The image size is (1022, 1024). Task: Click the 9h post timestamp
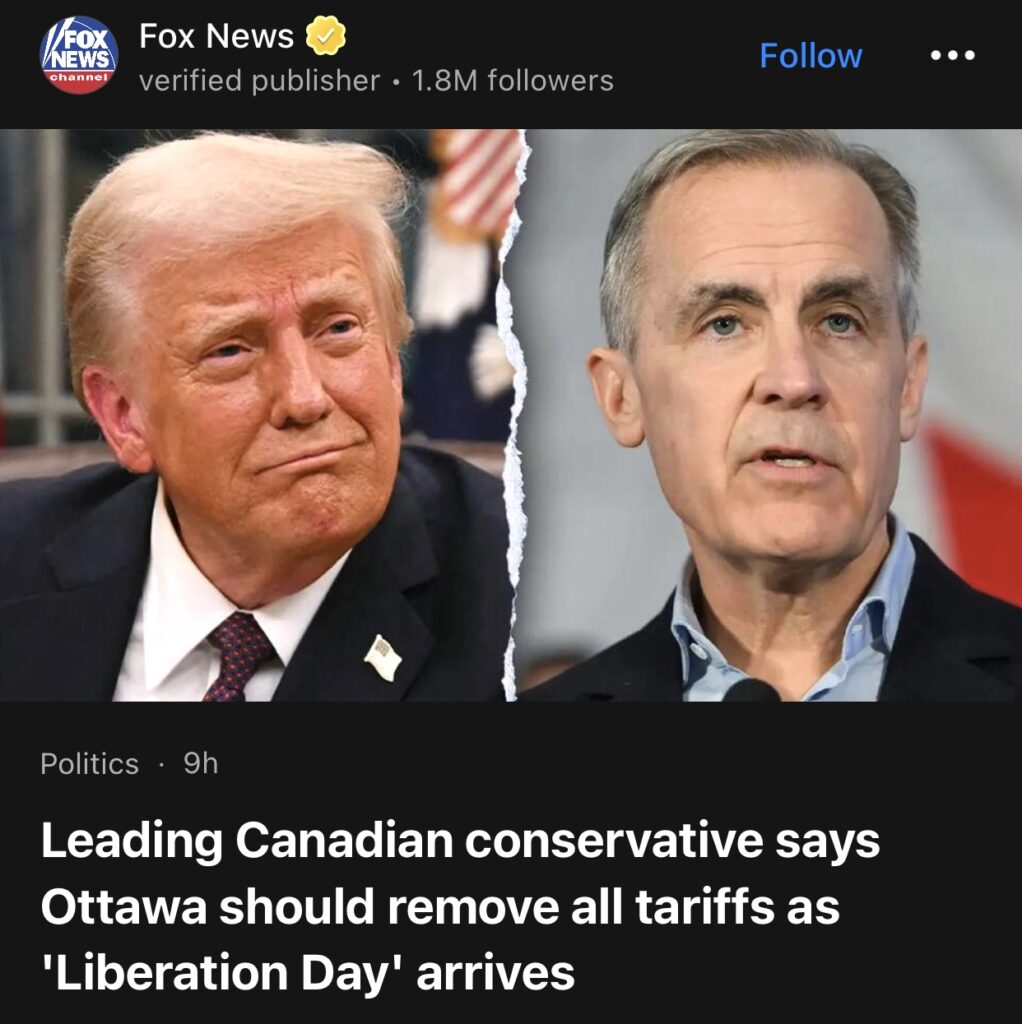200,763
